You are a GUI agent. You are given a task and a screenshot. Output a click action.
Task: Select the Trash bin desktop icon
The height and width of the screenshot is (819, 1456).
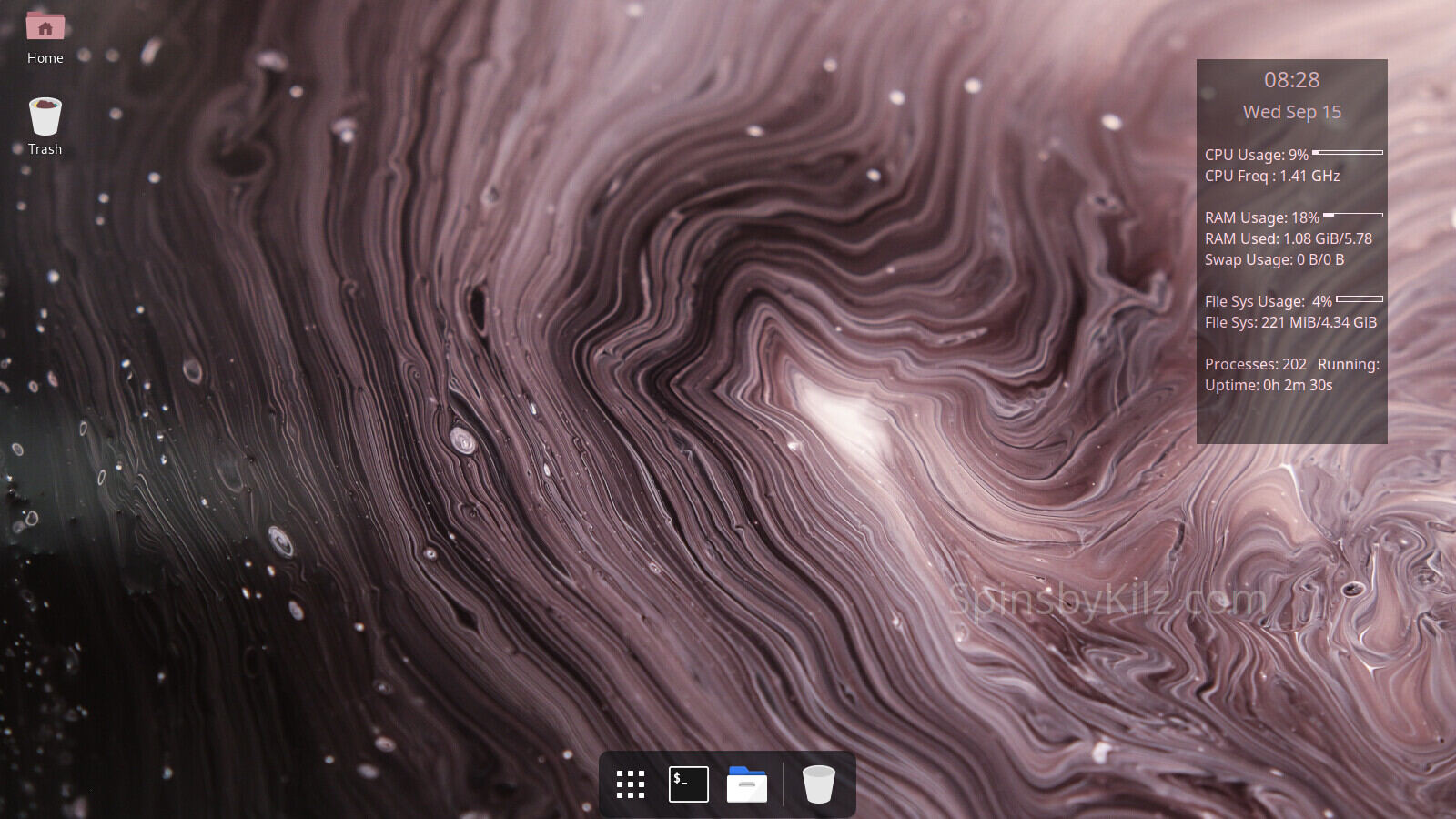coord(45,117)
